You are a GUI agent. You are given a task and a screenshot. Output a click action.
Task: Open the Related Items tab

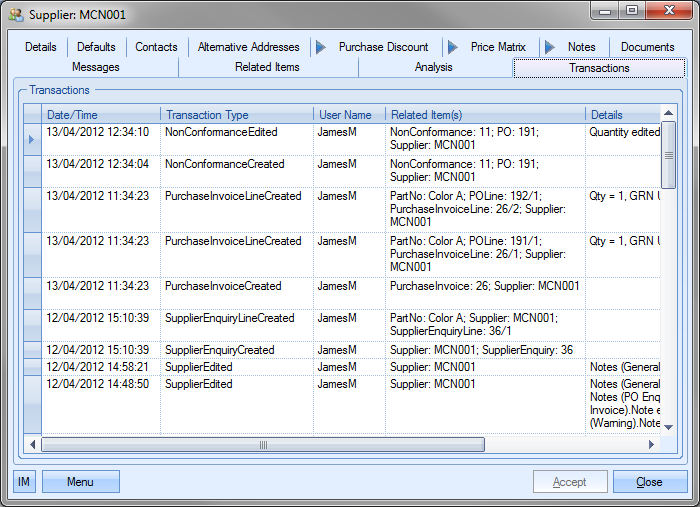coord(267,67)
